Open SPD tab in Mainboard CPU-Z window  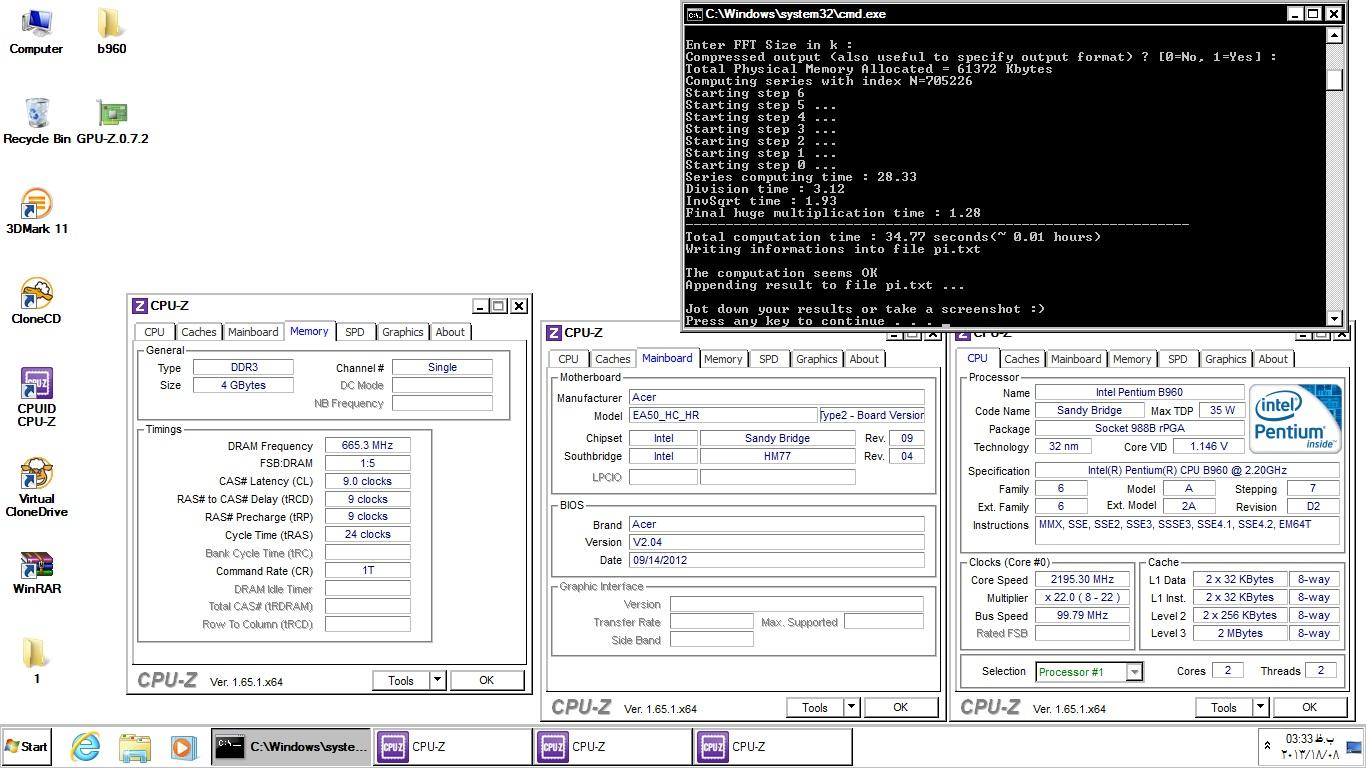click(768, 359)
